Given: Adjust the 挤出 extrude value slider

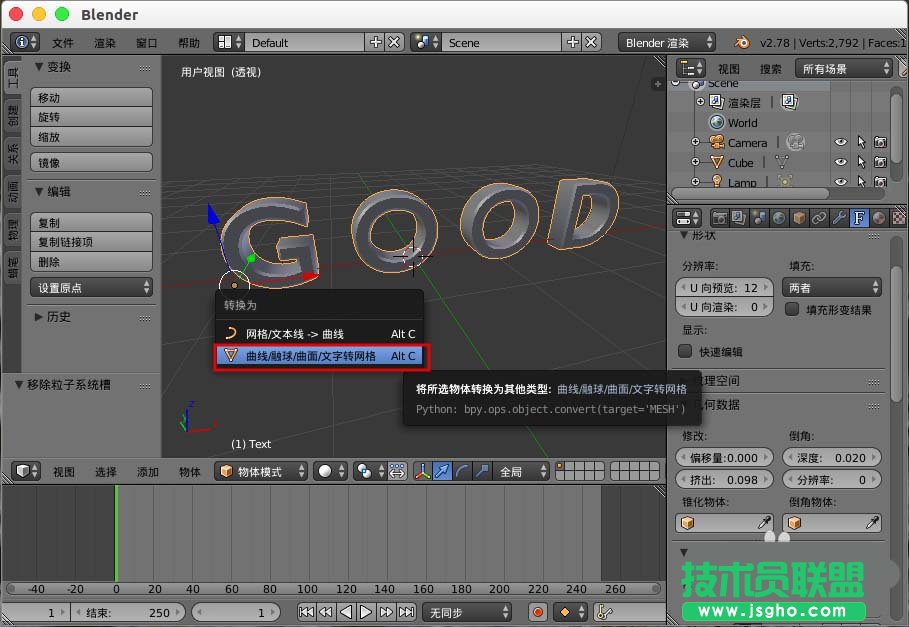Looking at the screenshot, I should (724, 479).
